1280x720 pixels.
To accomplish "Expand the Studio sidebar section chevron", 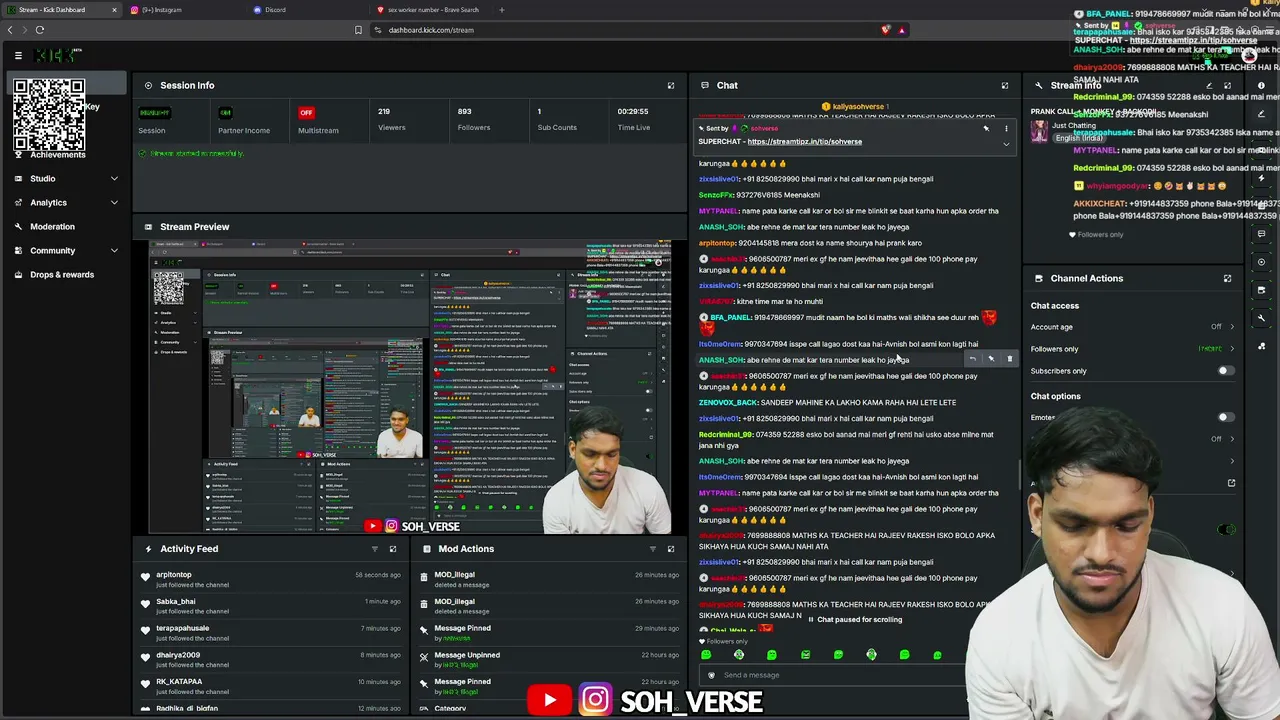I will click(x=114, y=179).
